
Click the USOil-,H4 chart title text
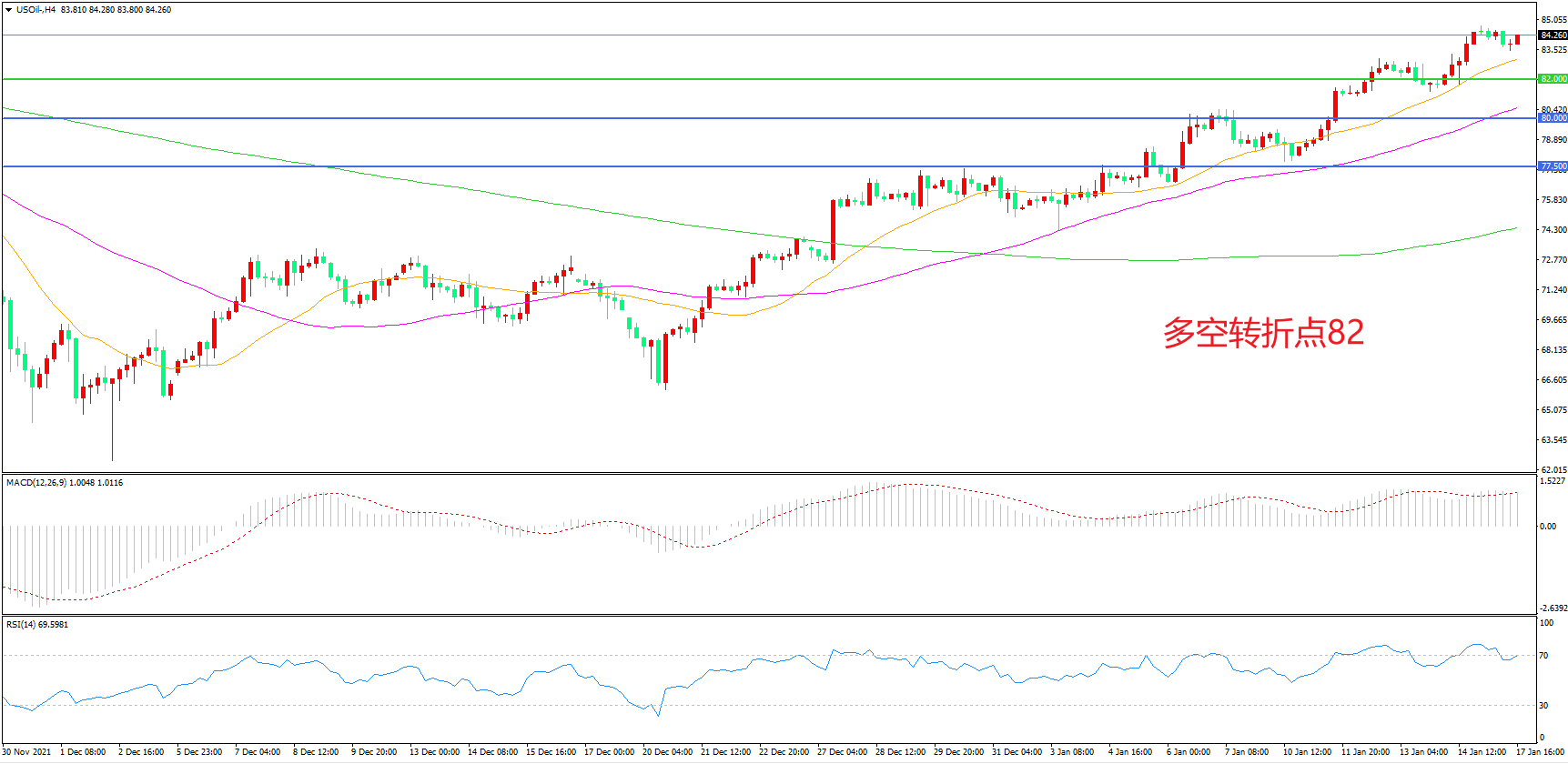pyautogui.click(x=35, y=10)
